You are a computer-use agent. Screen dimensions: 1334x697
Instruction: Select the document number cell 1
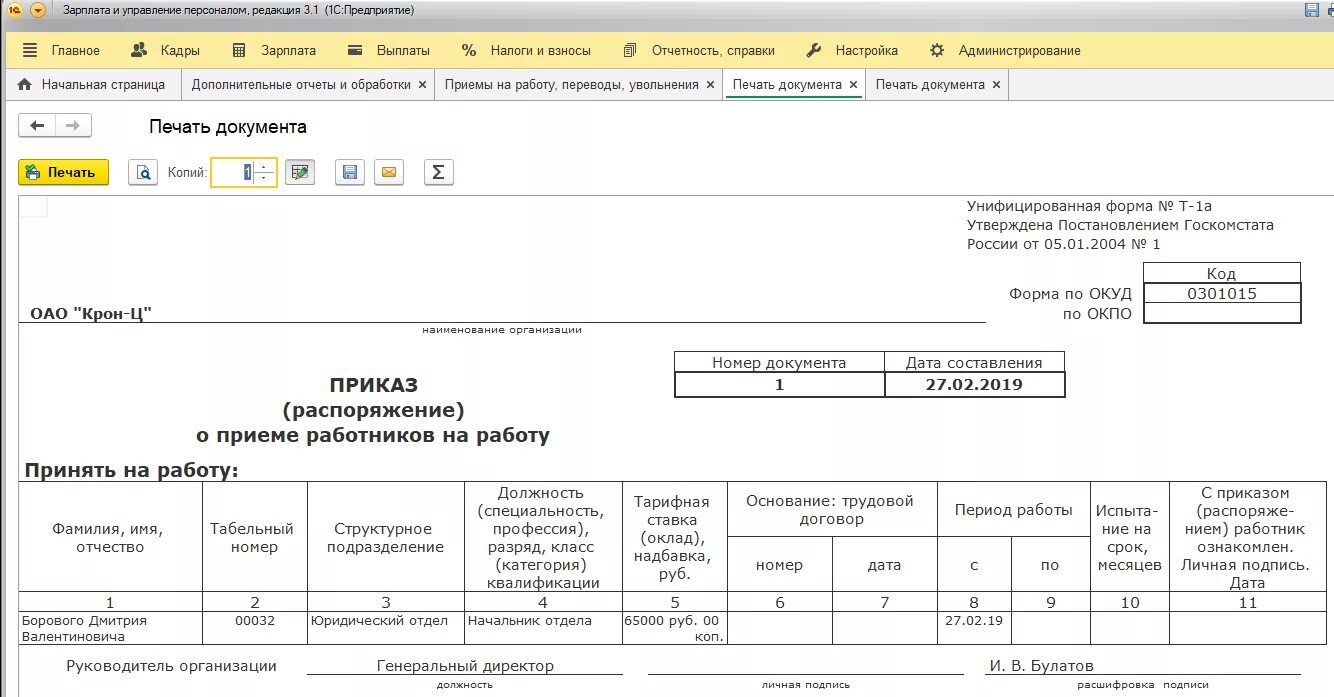pyautogui.click(x=780, y=384)
